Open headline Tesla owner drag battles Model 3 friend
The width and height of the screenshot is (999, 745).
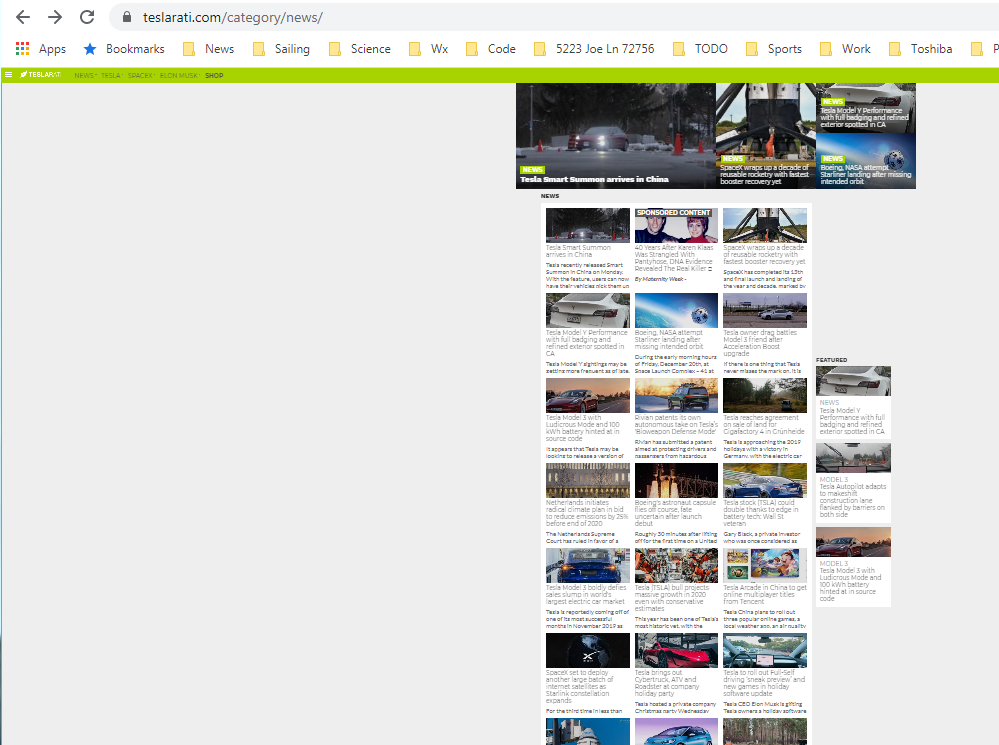pyautogui.click(x=759, y=343)
